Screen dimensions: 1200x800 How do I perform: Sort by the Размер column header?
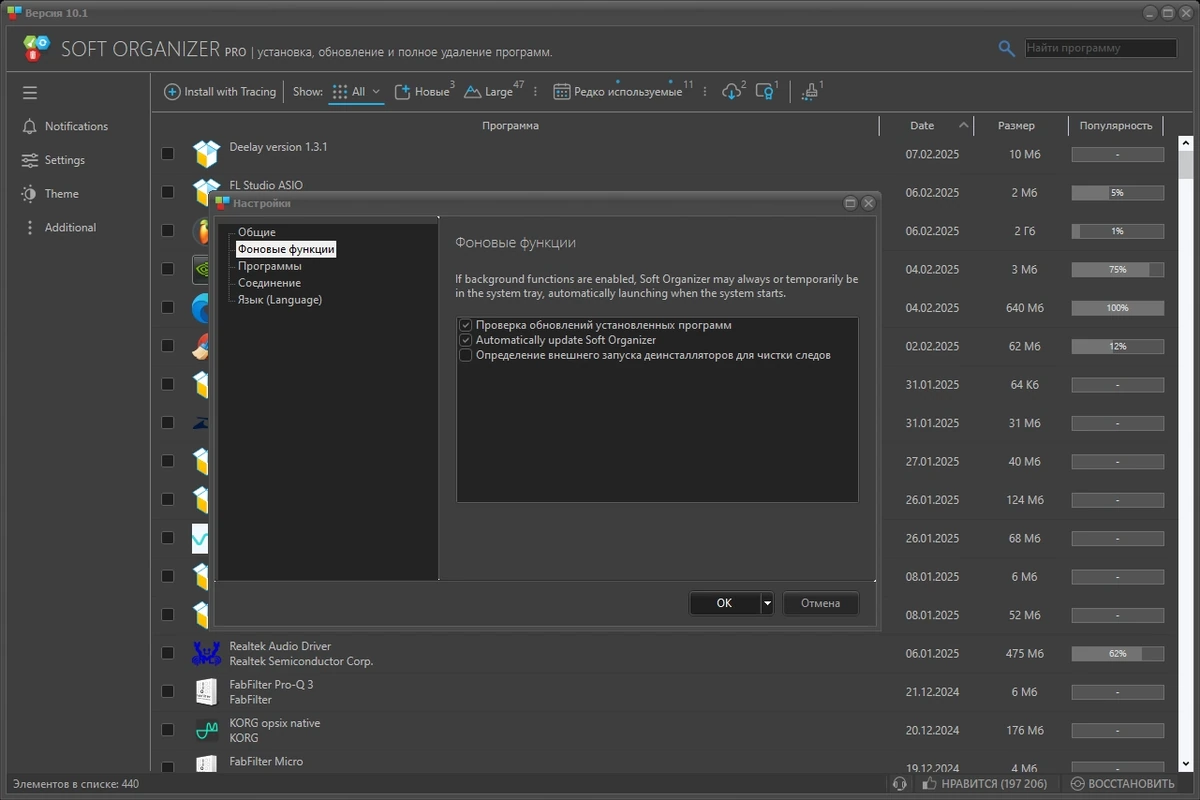(1016, 126)
